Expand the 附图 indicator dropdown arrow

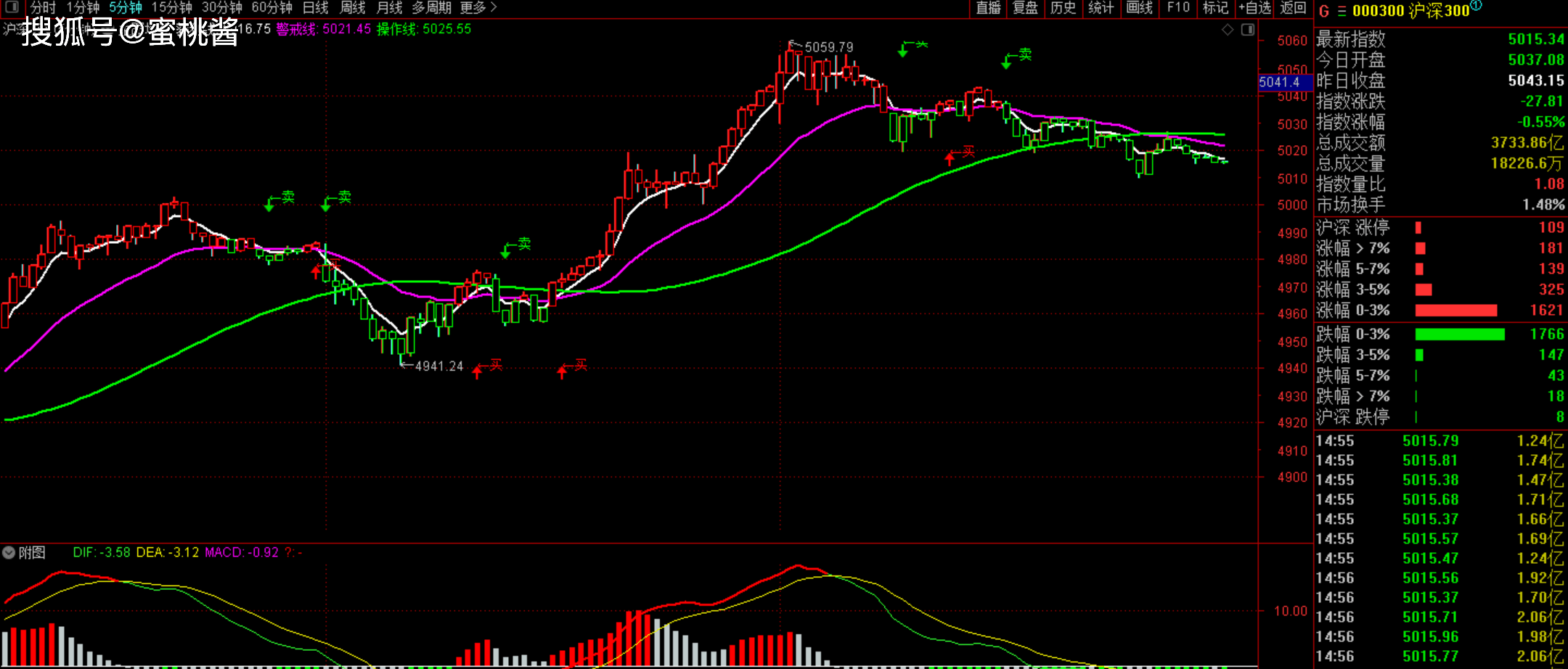pos(9,553)
